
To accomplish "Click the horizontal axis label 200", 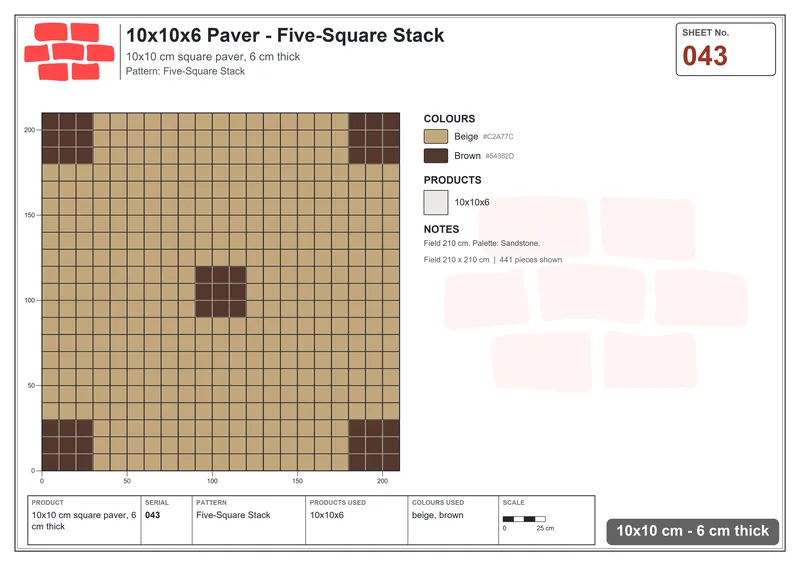I will tap(383, 481).
